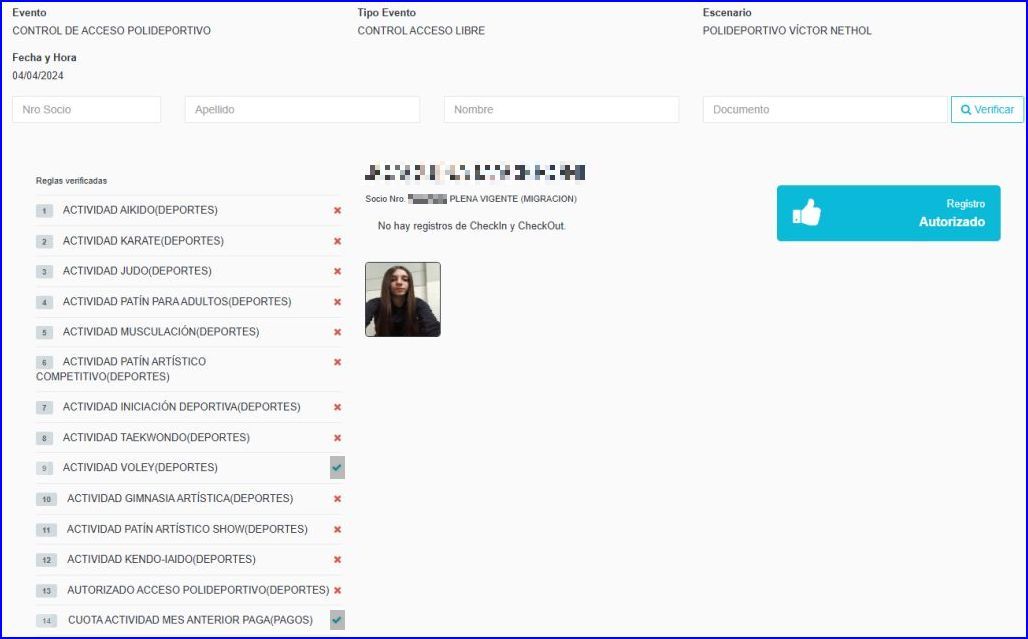This screenshot has height=639, width=1028.
Task: Select the ACTIVIDAD VOLEY(DEPORTES) rule text
Action: [x=140, y=468]
